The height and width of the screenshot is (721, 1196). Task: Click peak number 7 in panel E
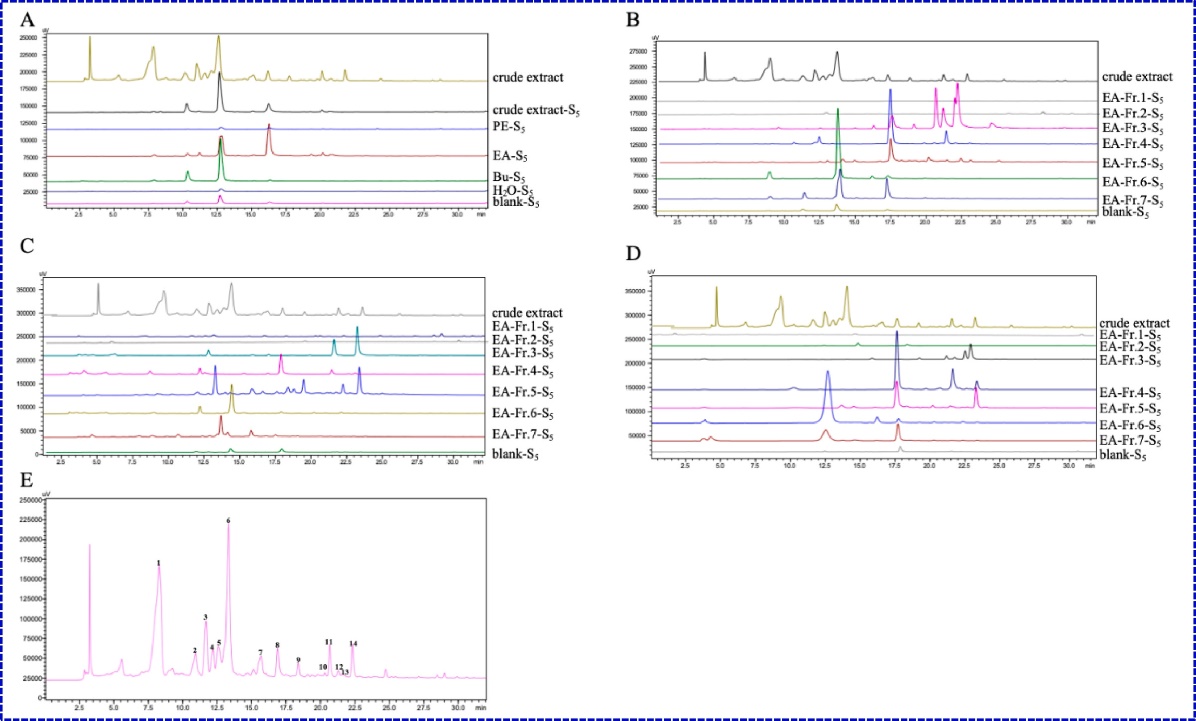(260, 652)
